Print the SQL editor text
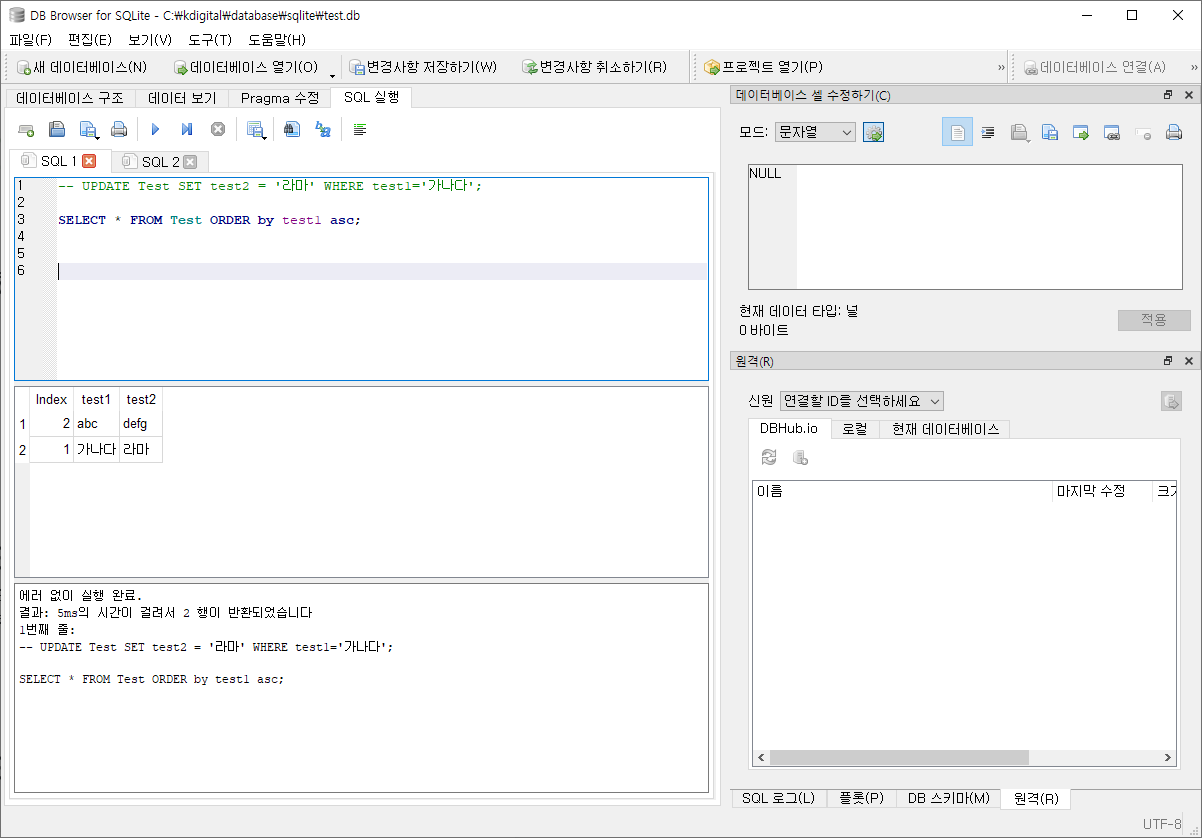Viewport: 1202px width, 838px height. pyautogui.click(x=119, y=129)
